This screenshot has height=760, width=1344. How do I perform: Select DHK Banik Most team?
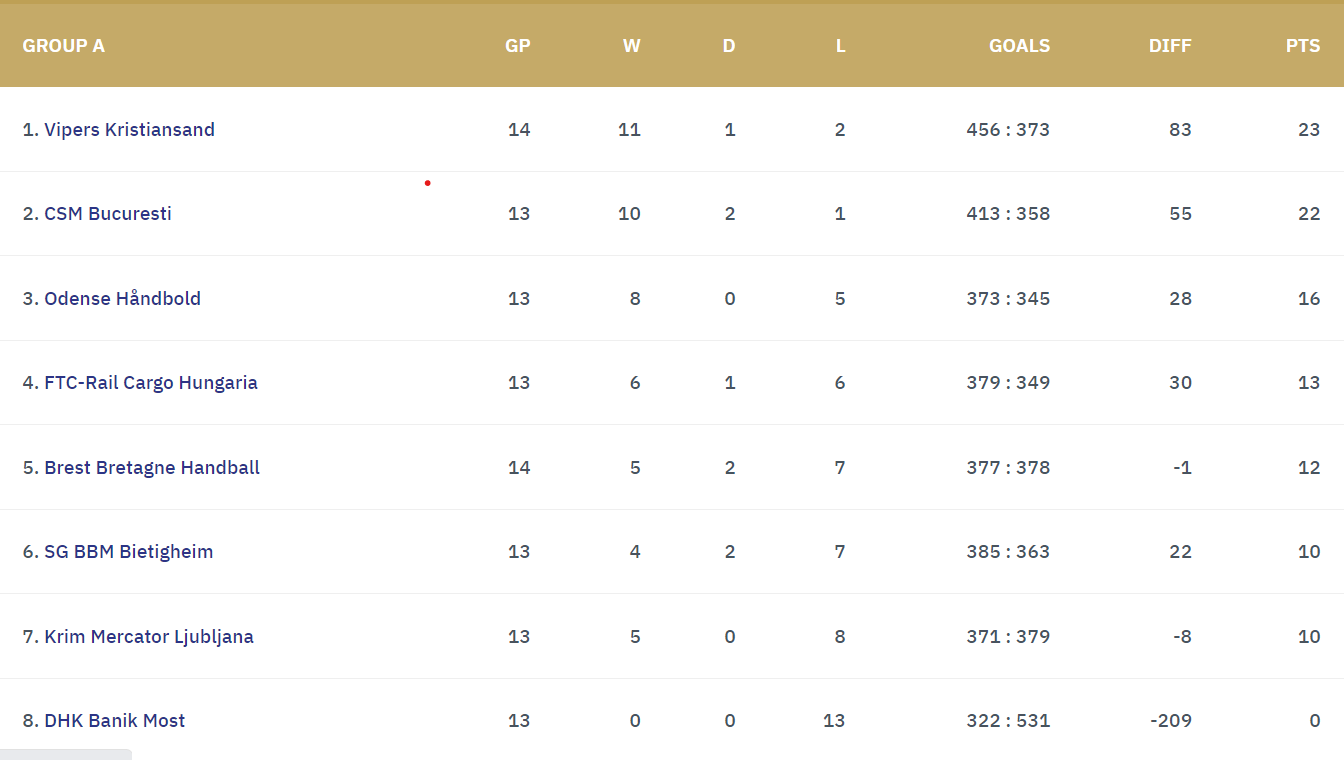tap(114, 721)
